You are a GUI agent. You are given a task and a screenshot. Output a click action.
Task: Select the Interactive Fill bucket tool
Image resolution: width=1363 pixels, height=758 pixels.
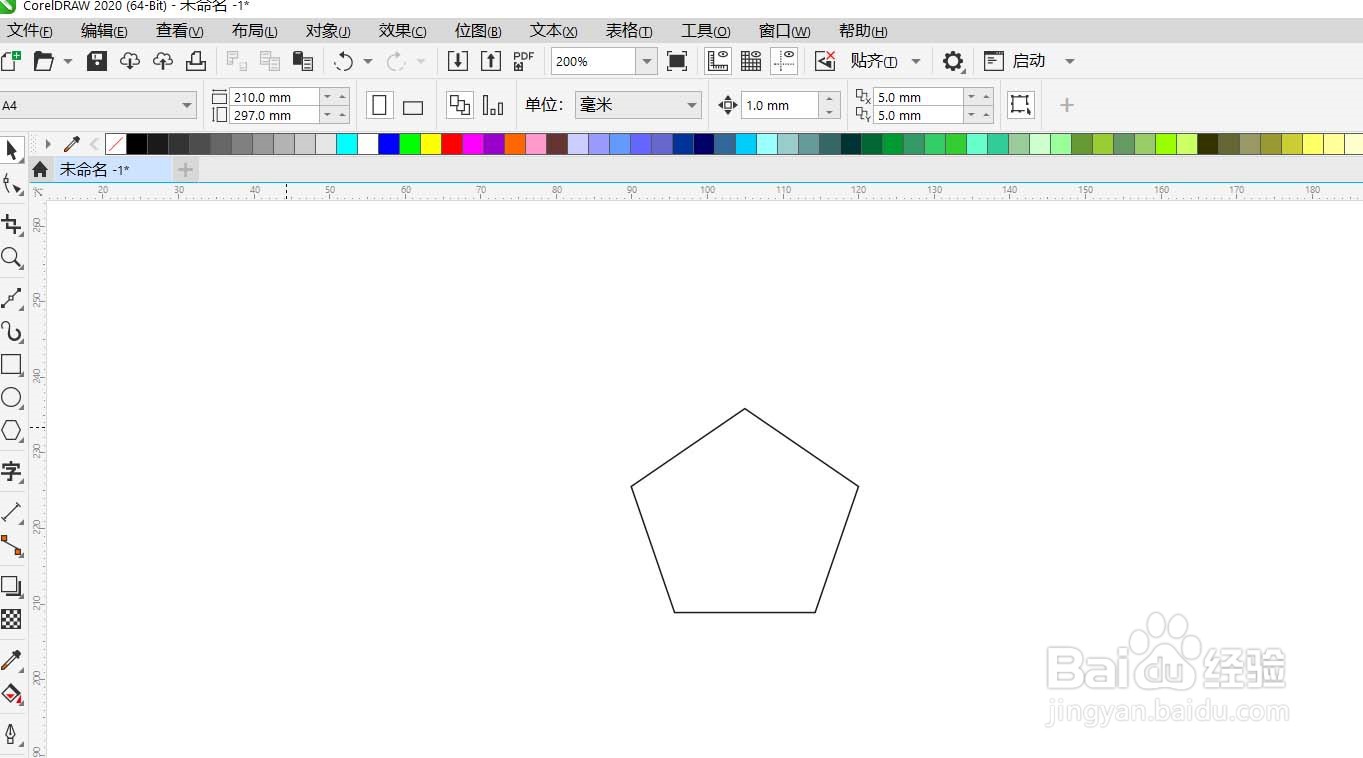coord(12,694)
